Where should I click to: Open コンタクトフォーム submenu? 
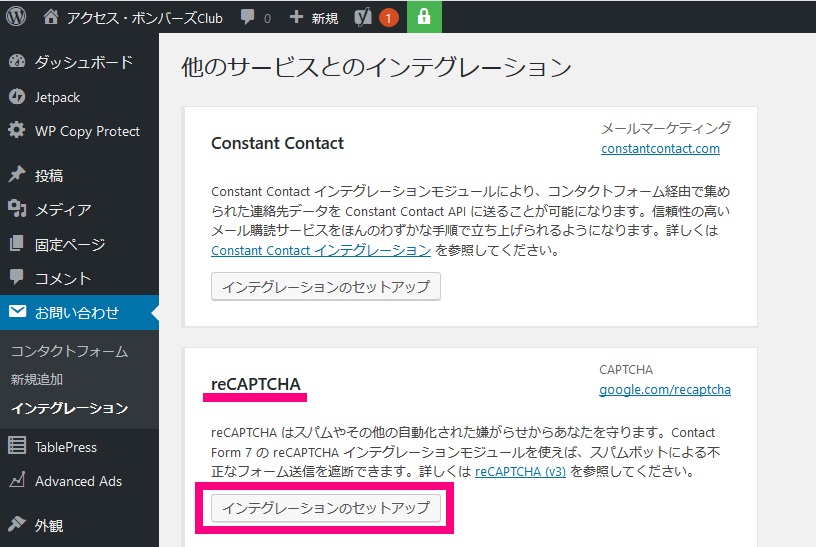[x=70, y=351]
